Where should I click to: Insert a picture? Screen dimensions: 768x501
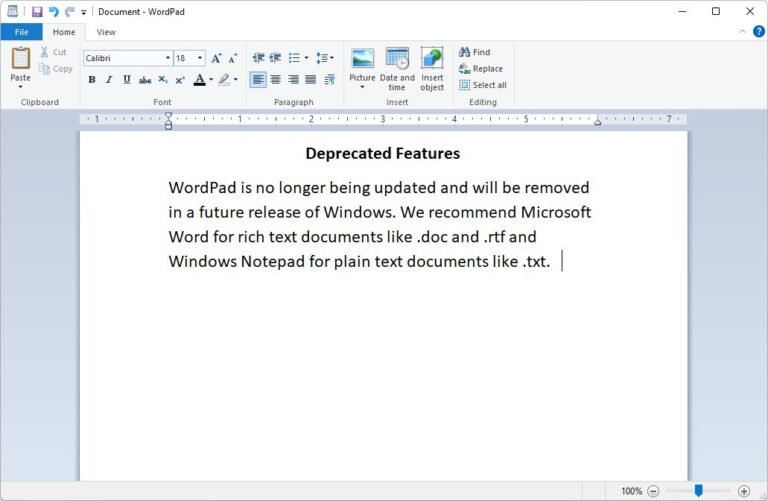click(x=362, y=60)
